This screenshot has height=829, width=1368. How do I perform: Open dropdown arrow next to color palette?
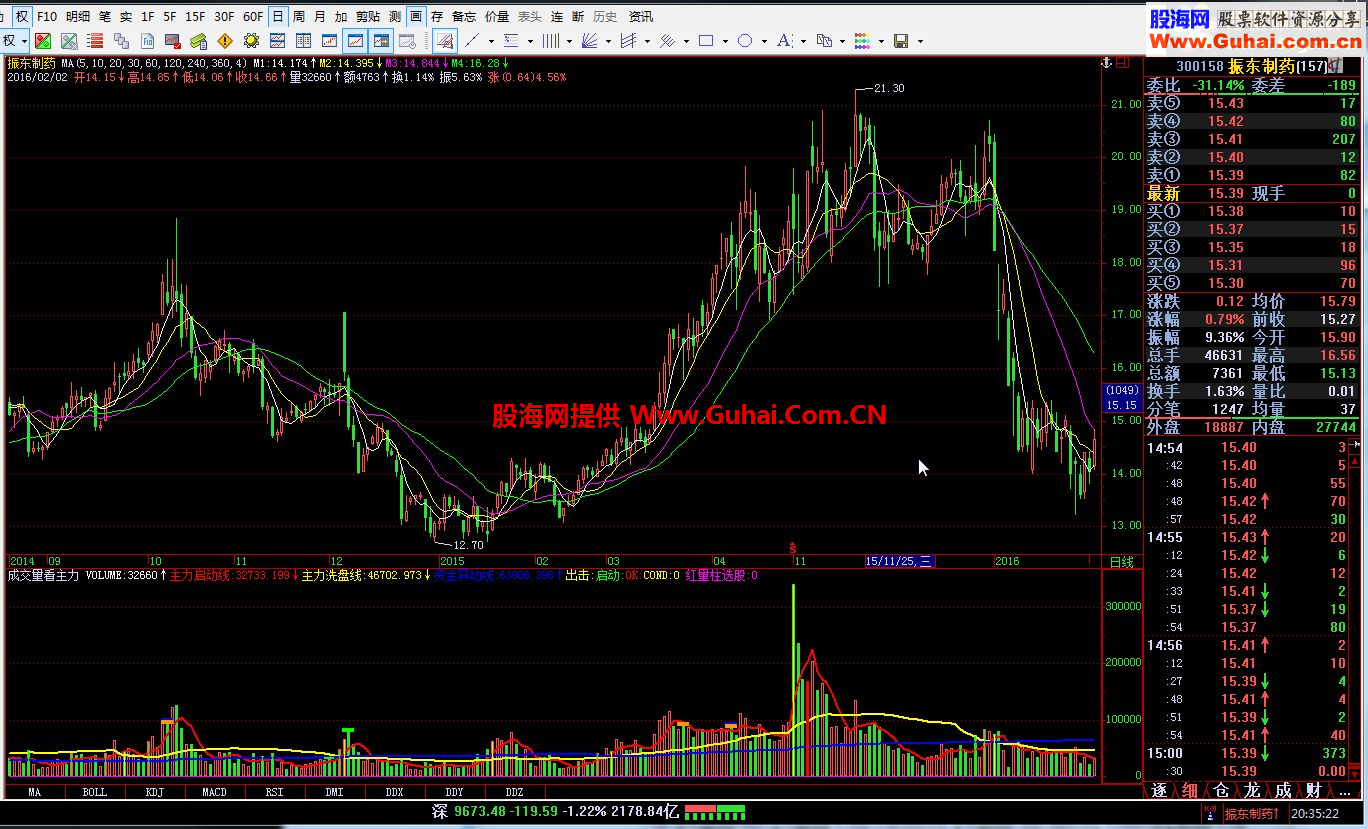[881, 42]
